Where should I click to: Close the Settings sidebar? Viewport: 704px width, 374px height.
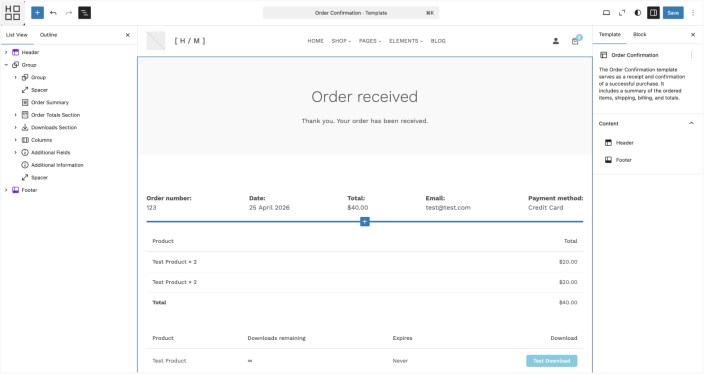(693, 35)
